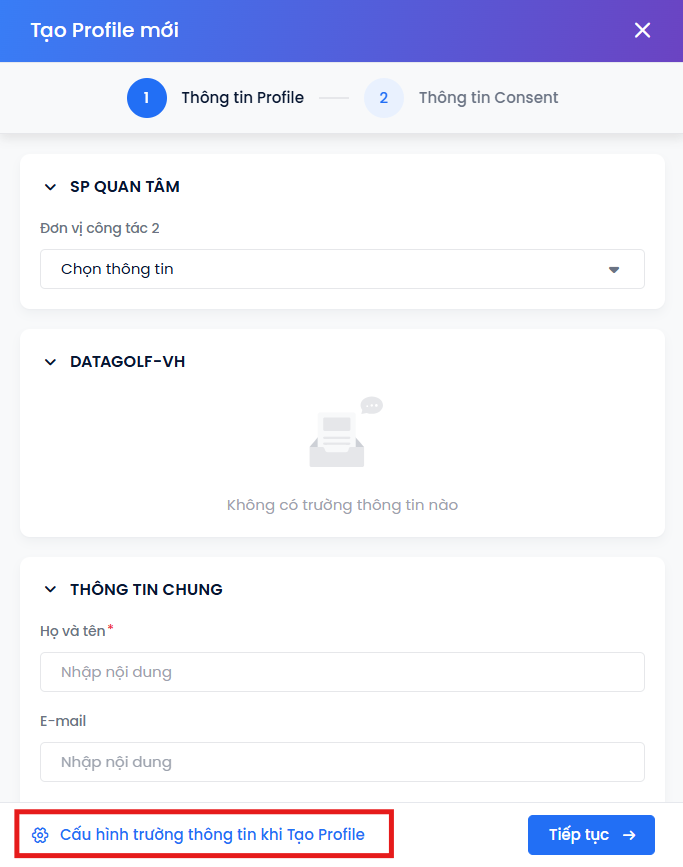Collapse the SP QUAN TÂM section chevron
Screen dimensions: 683x867
click(50, 187)
